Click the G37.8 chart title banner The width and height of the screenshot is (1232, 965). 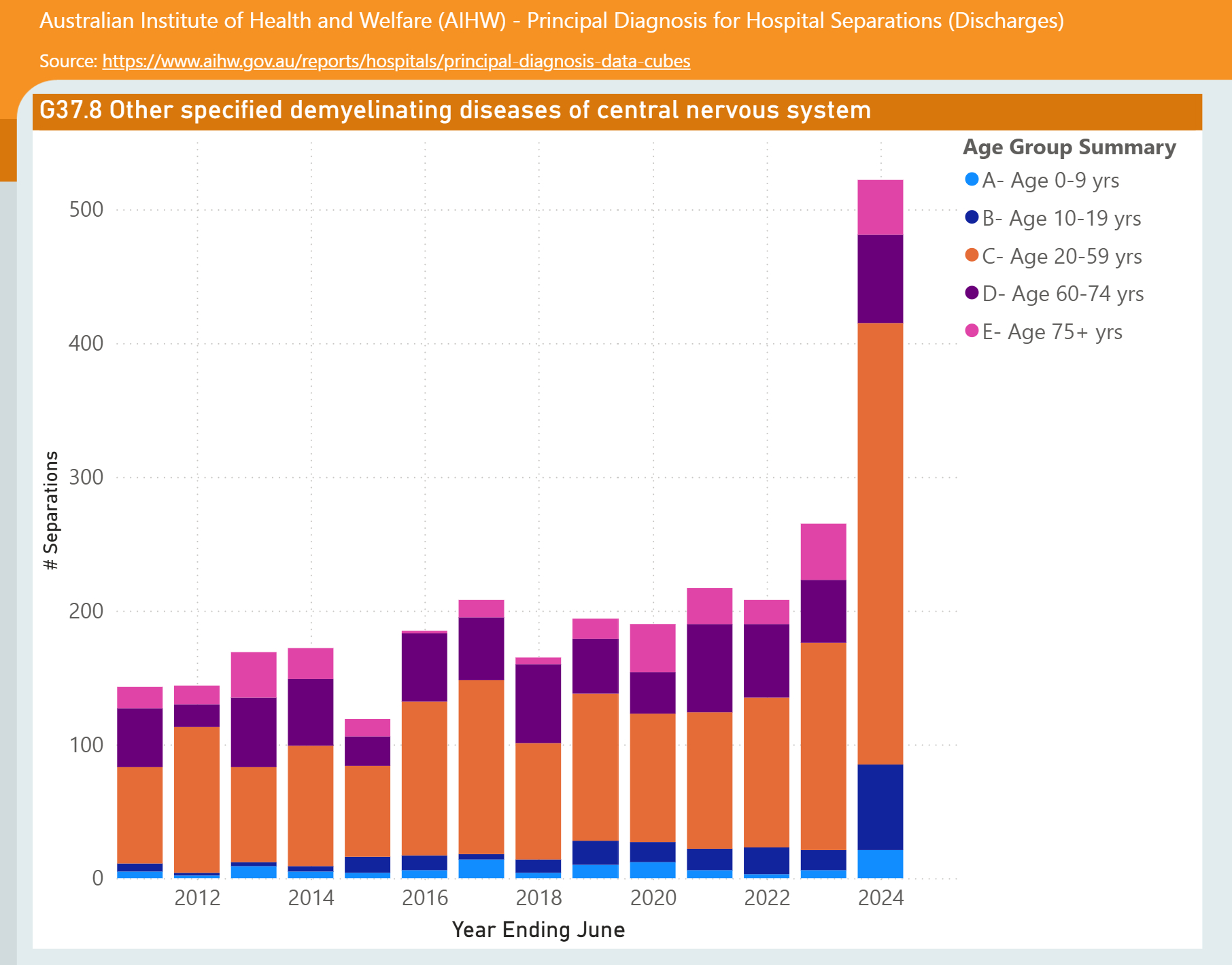tap(454, 111)
